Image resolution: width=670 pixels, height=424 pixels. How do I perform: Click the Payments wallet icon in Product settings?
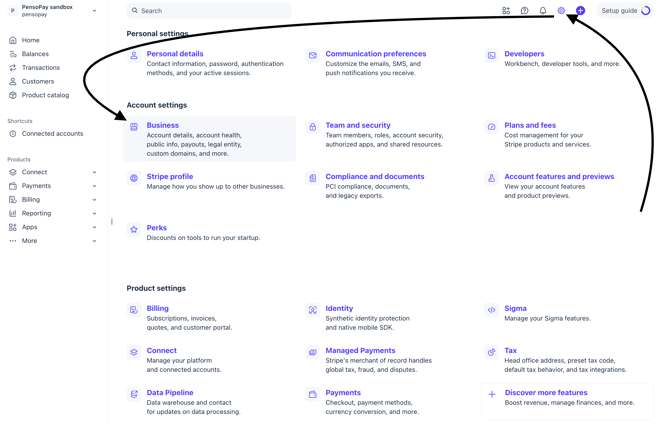pyautogui.click(x=313, y=394)
